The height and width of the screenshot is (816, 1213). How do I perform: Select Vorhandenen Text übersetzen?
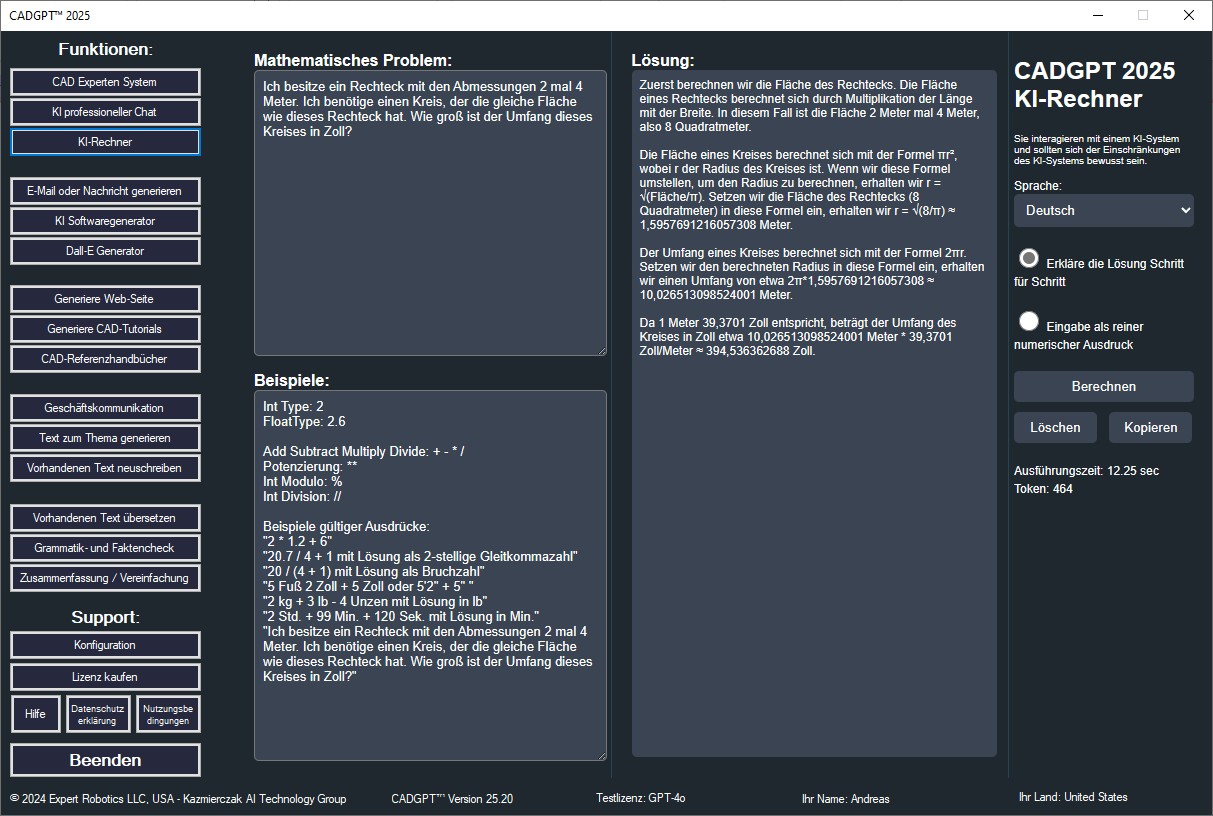[105, 518]
